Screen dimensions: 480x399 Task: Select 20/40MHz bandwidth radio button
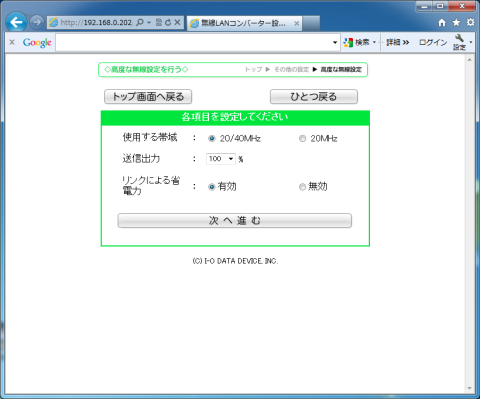[212, 138]
